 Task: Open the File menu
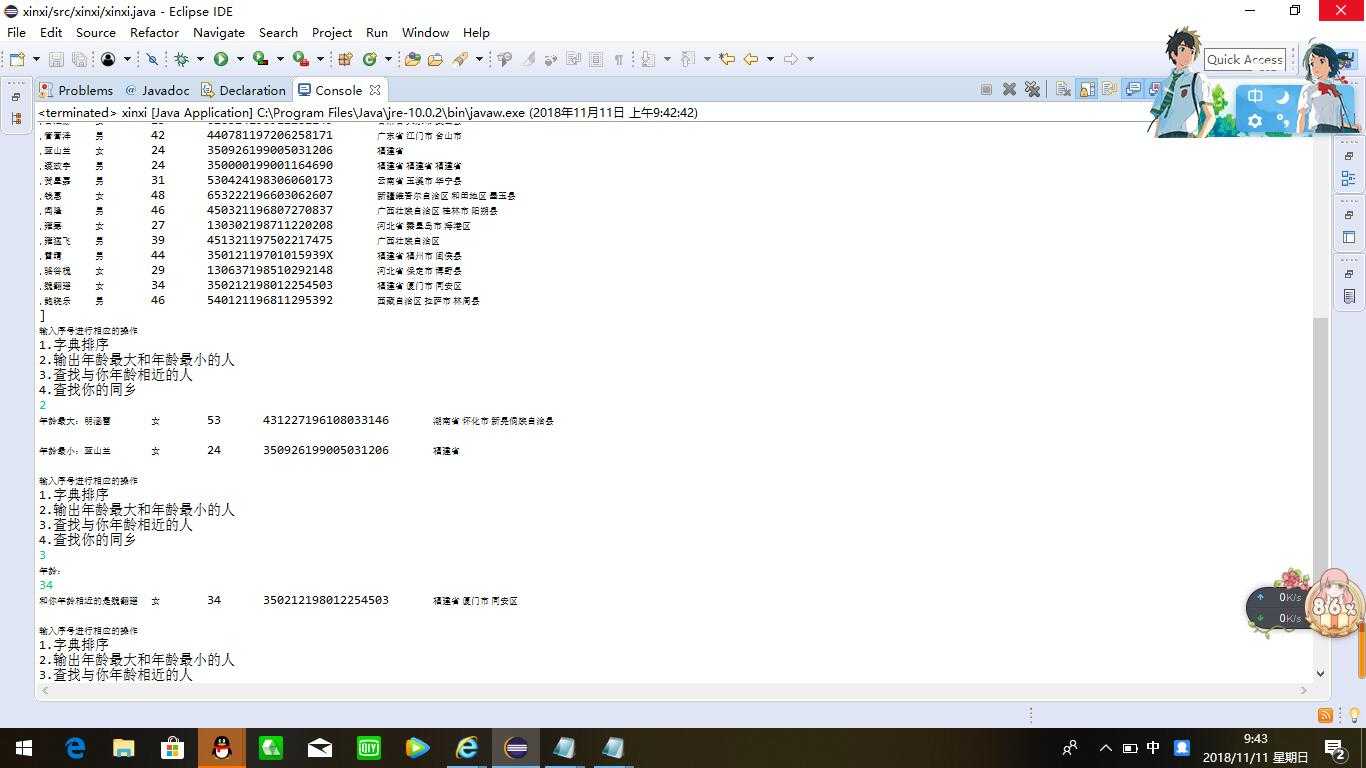pyautogui.click(x=17, y=32)
